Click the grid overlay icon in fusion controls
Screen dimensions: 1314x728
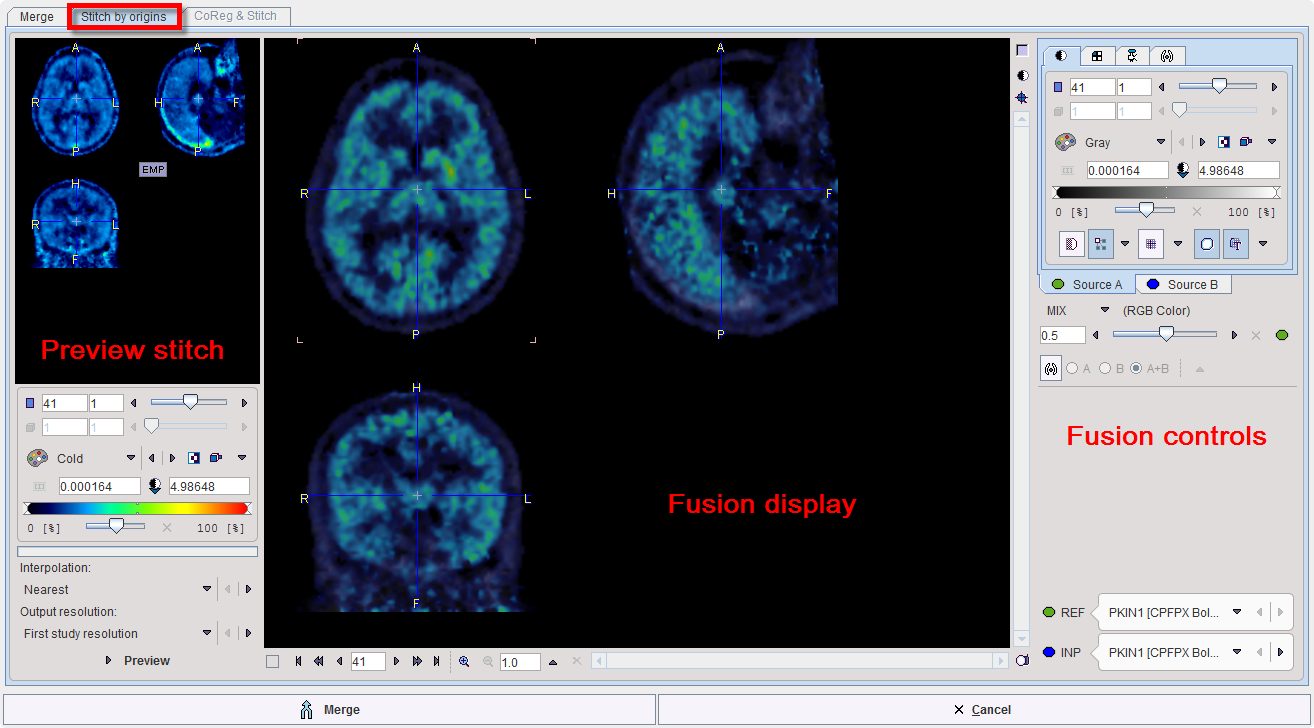(1151, 243)
